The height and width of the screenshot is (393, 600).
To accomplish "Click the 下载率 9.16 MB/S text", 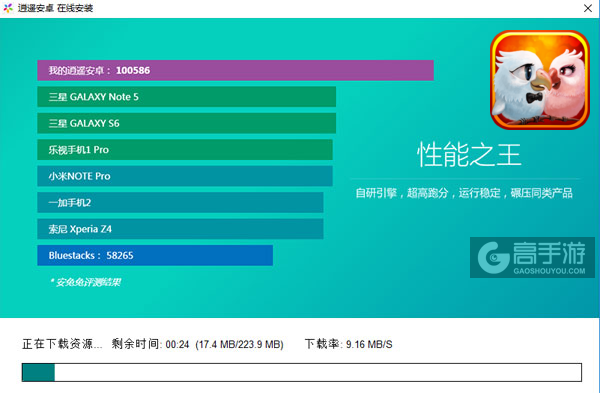I will pos(349,344).
